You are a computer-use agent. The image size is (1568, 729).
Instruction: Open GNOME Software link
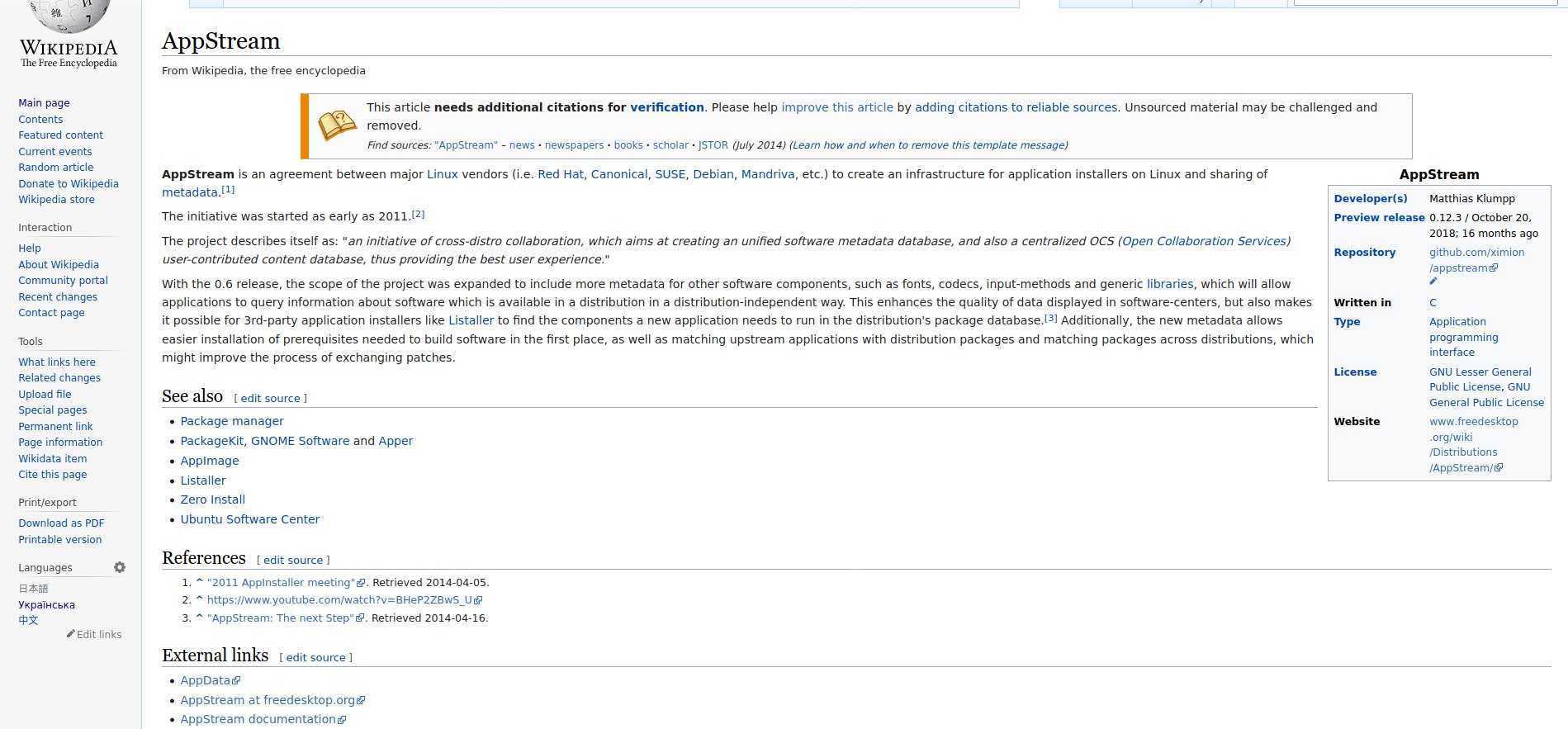(300, 441)
